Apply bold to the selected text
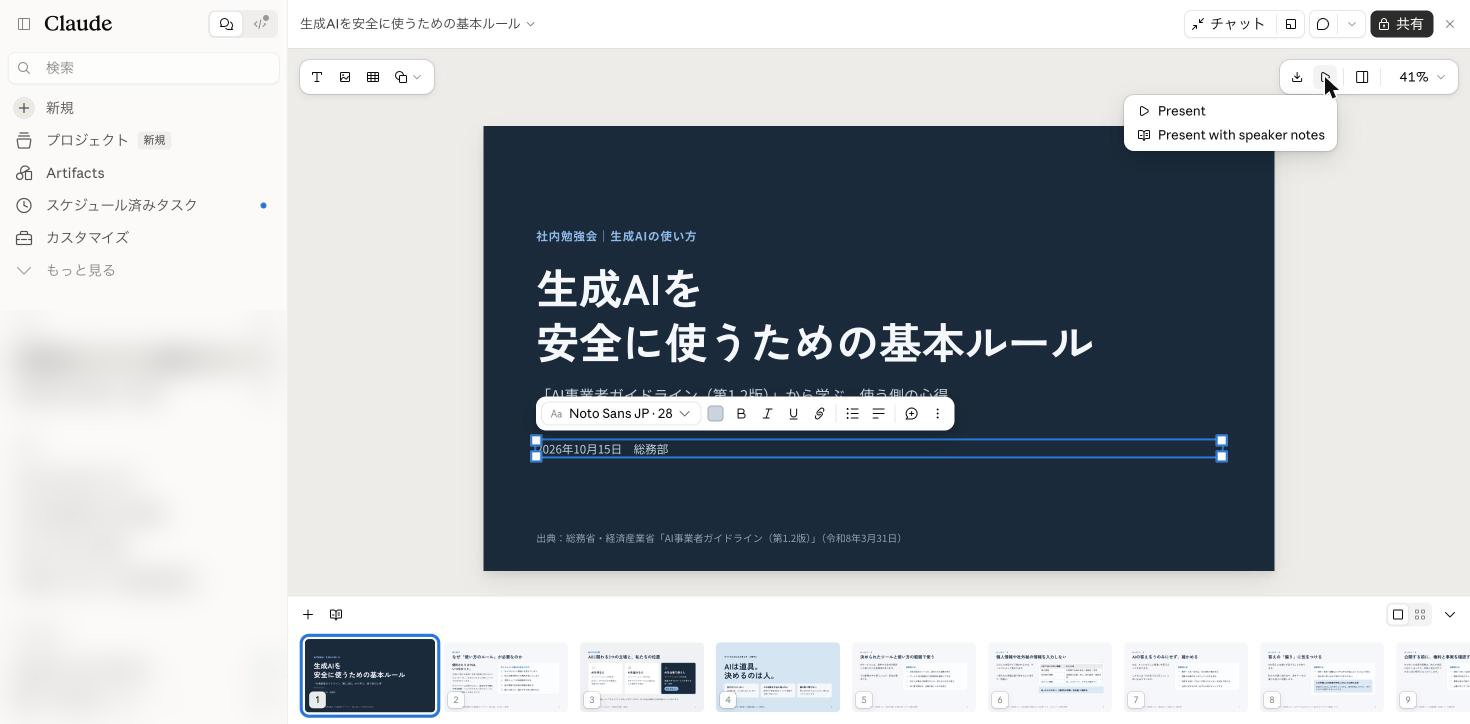The image size is (1470, 724). [741, 414]
